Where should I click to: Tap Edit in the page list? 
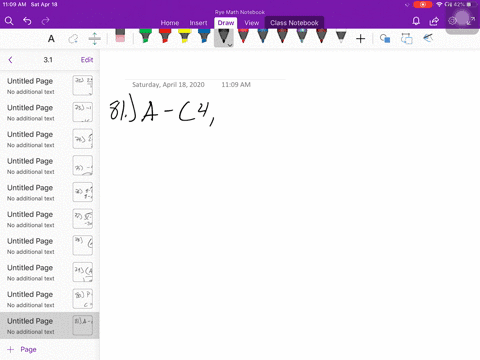[x=87, y=60]
